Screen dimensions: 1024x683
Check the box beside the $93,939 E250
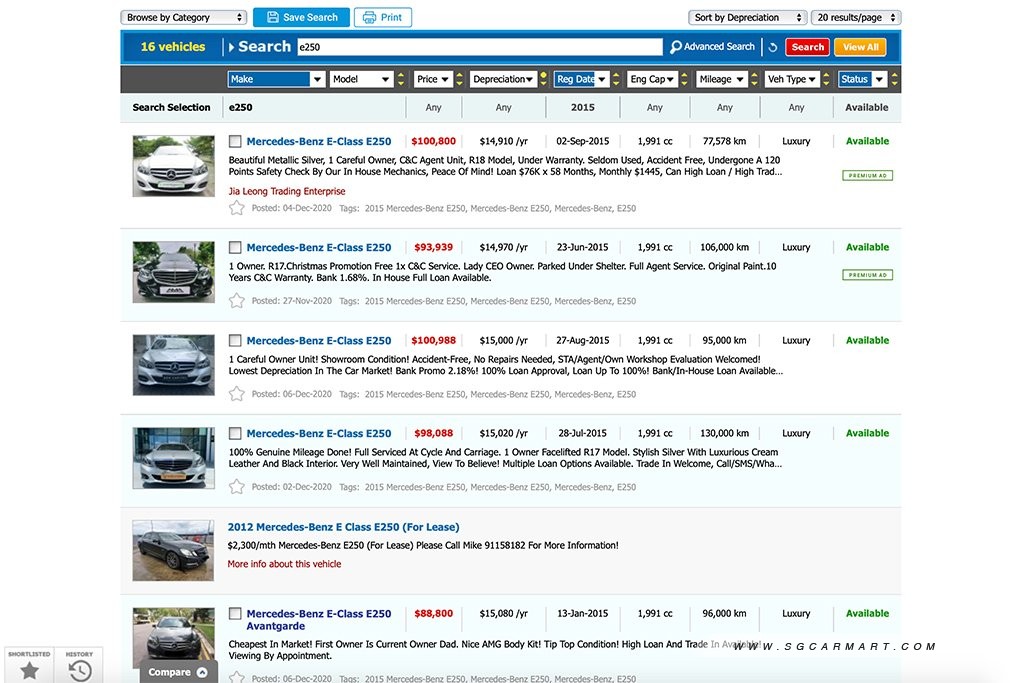235,248
